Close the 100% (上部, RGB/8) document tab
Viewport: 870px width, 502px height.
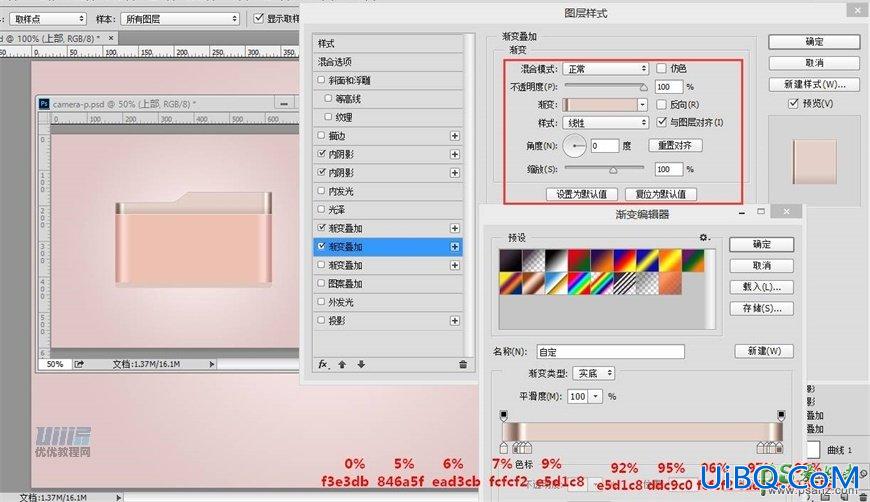coord(111,38)
